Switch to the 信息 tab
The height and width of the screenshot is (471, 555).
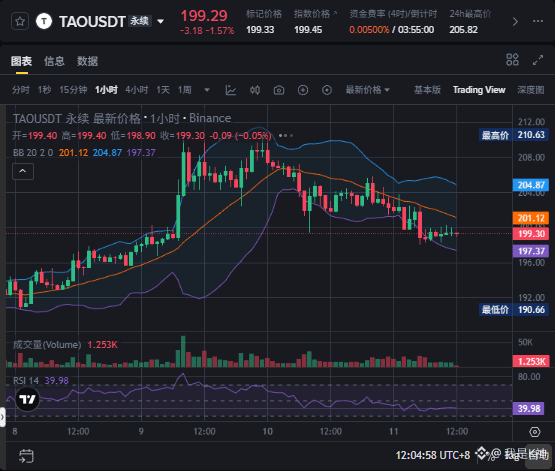point(54,61)
